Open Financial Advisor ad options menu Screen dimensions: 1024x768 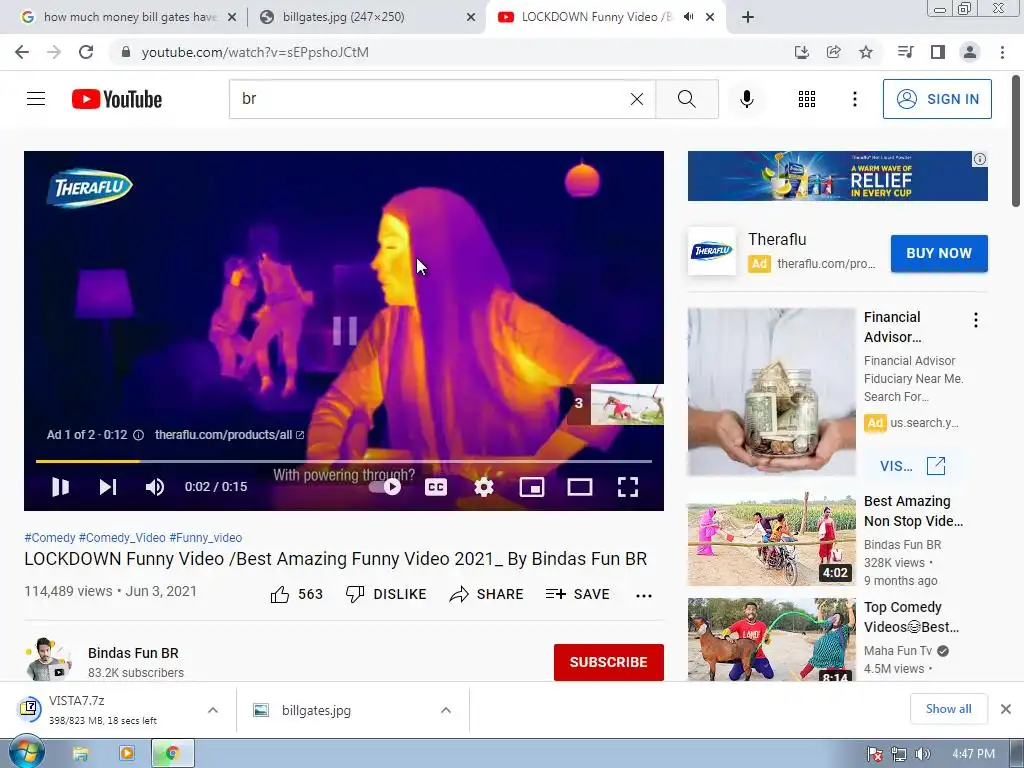coord(976,320)
